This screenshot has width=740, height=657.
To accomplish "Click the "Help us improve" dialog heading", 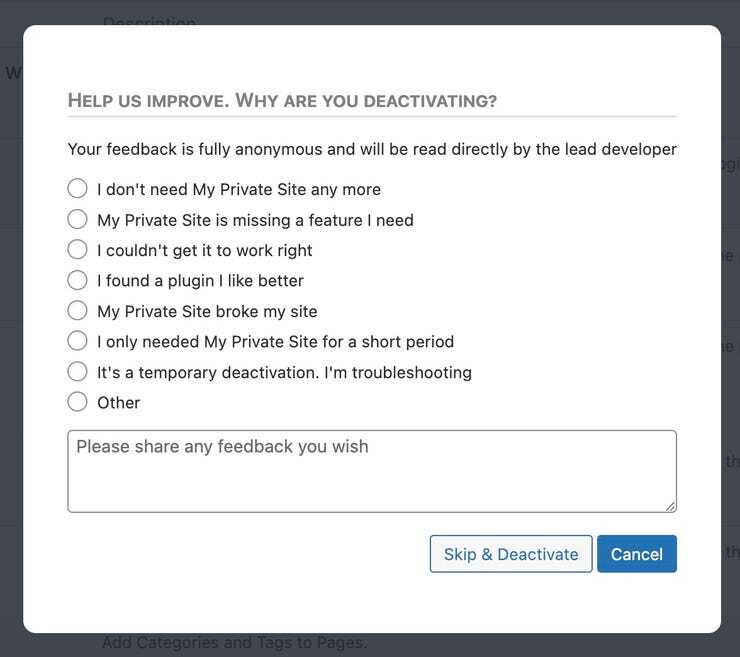I will [282, 101].
